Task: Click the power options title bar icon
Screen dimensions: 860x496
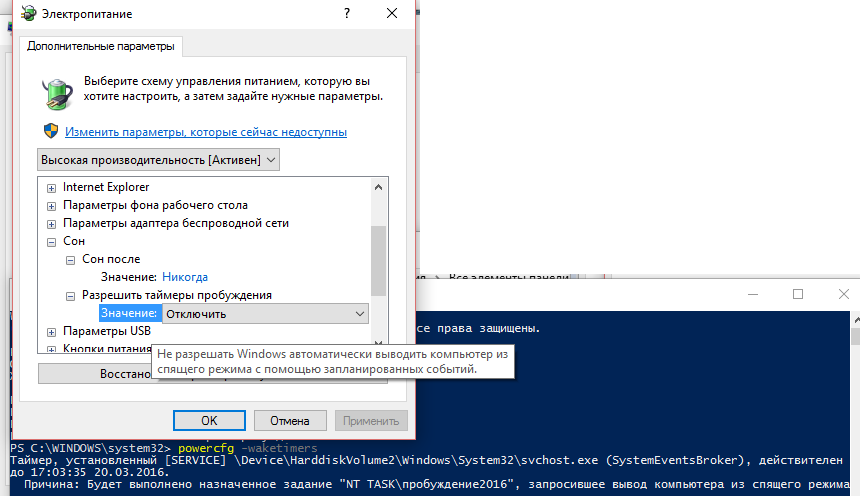Action: (28, 13)
